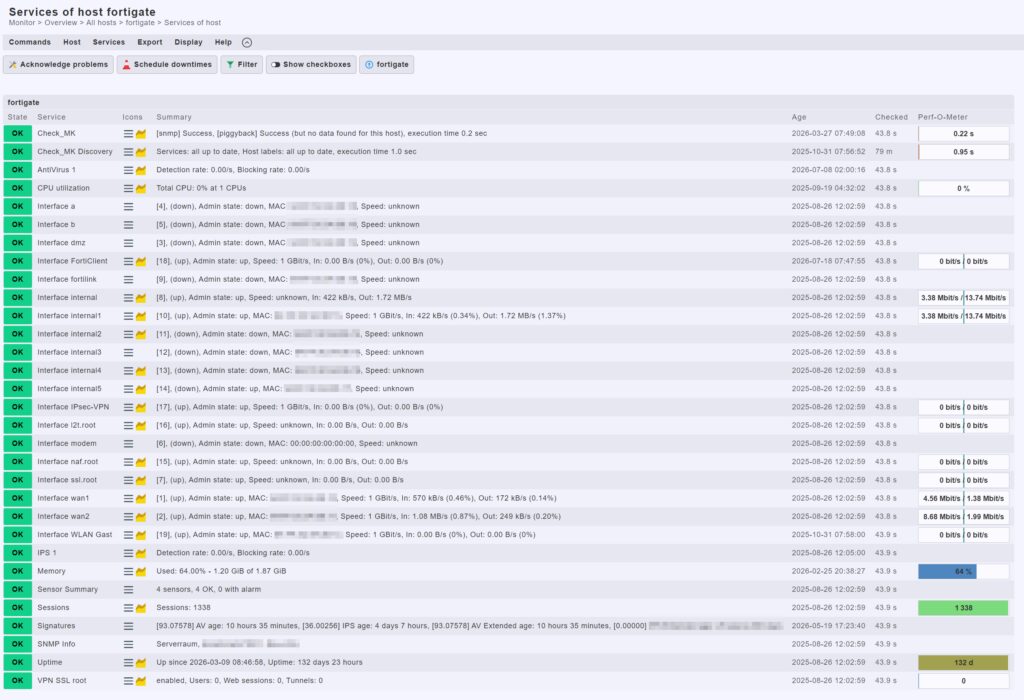The height and width of the screenshot is (700, 1024).
Task: Open the Commands menu
Action: (x=29, y=42)
